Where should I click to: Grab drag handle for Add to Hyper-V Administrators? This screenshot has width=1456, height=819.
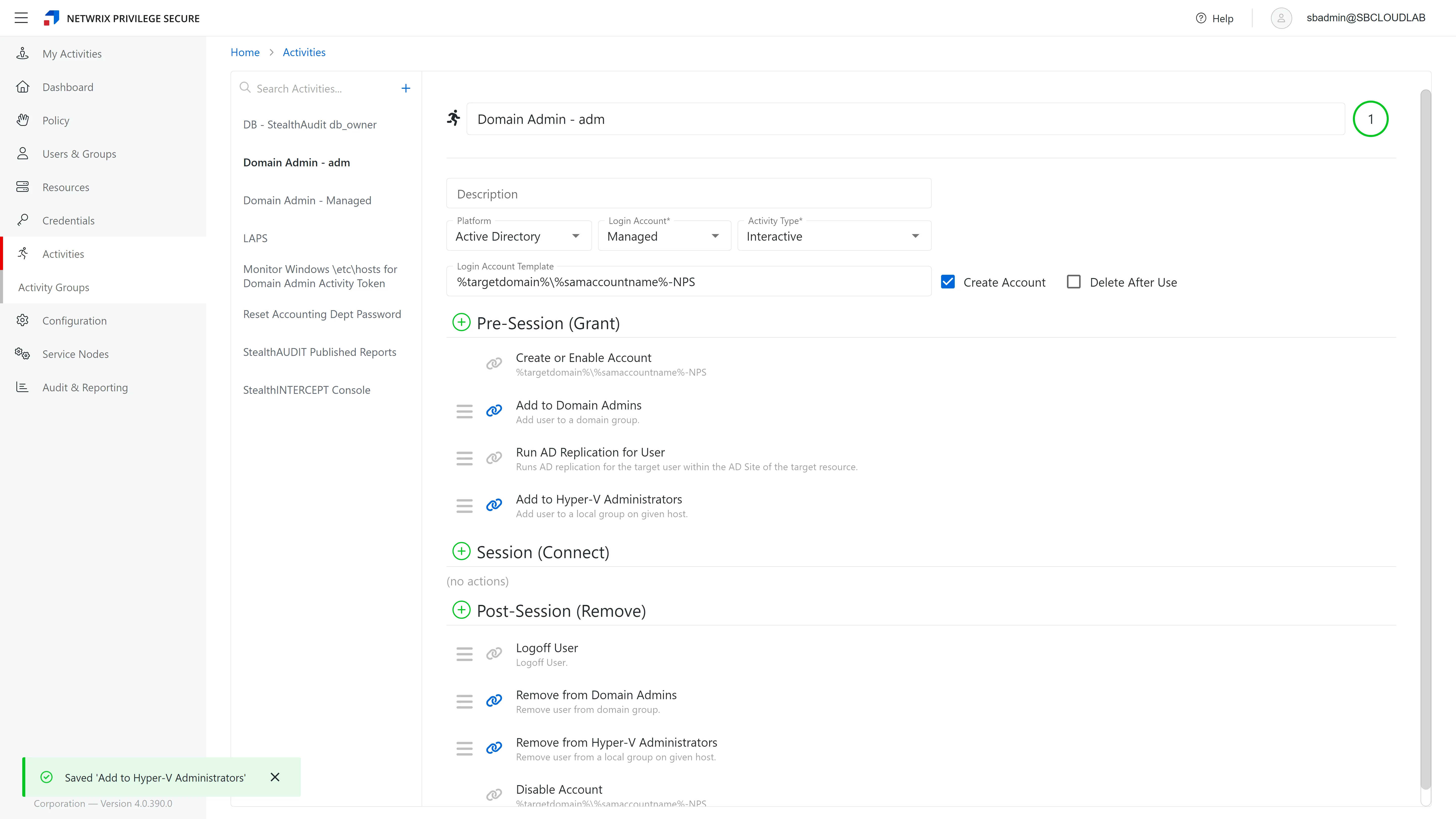click(465, 506)
